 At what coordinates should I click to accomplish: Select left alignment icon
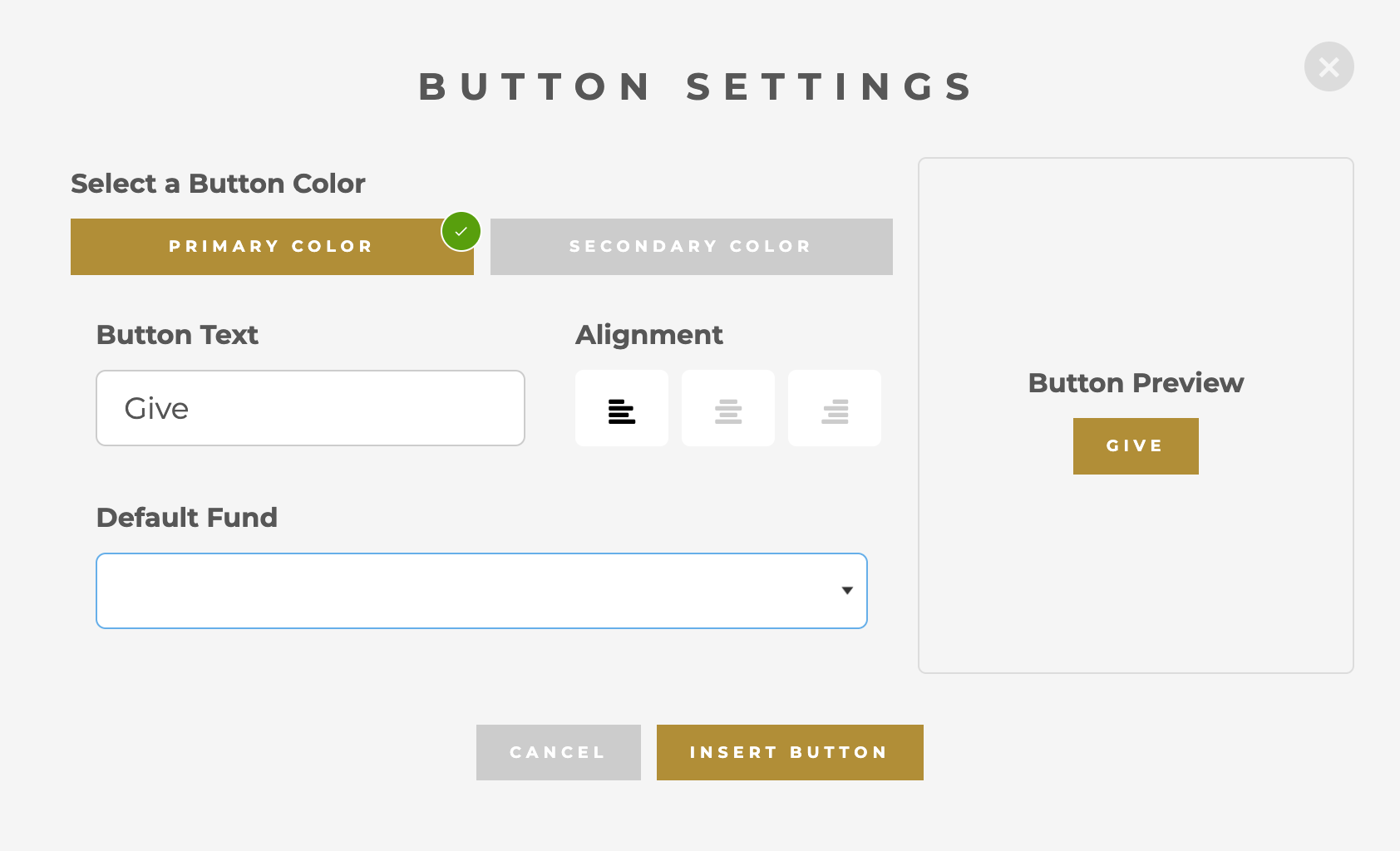(622, 409)
